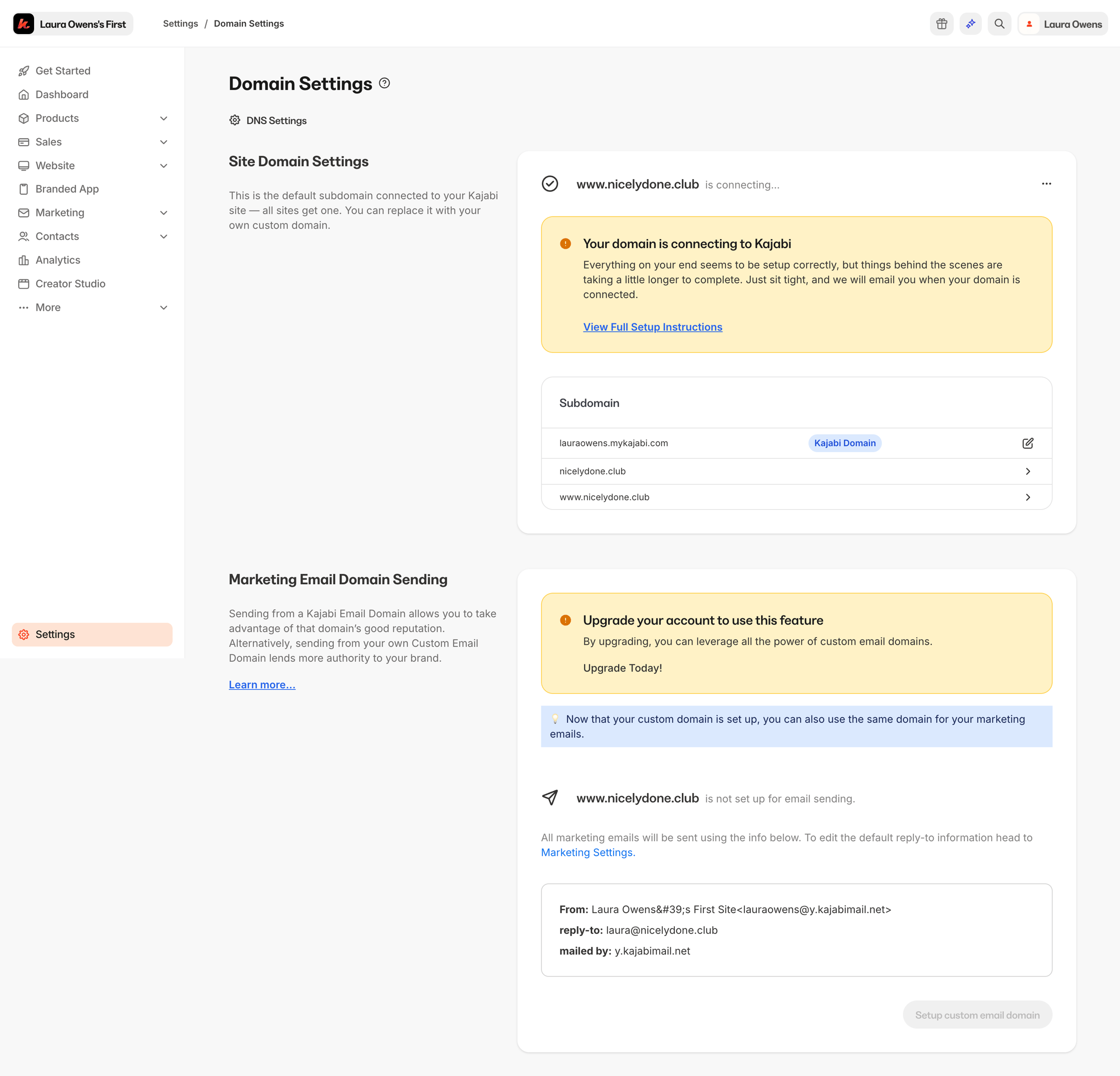Click the Get Started rocket icon
Viewport: 1120px width, 1076px height.
[23, 71]
